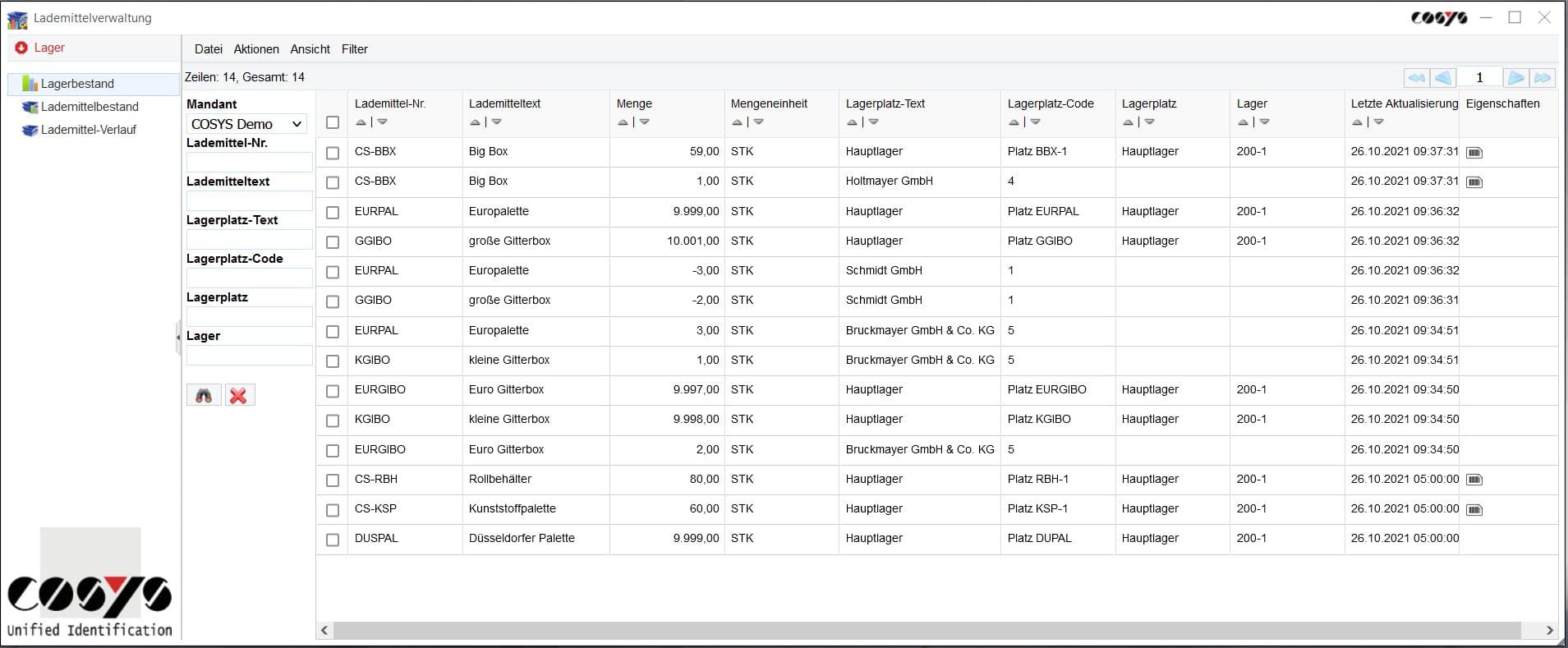Jump to last page arrow

tap(1543, 78)
